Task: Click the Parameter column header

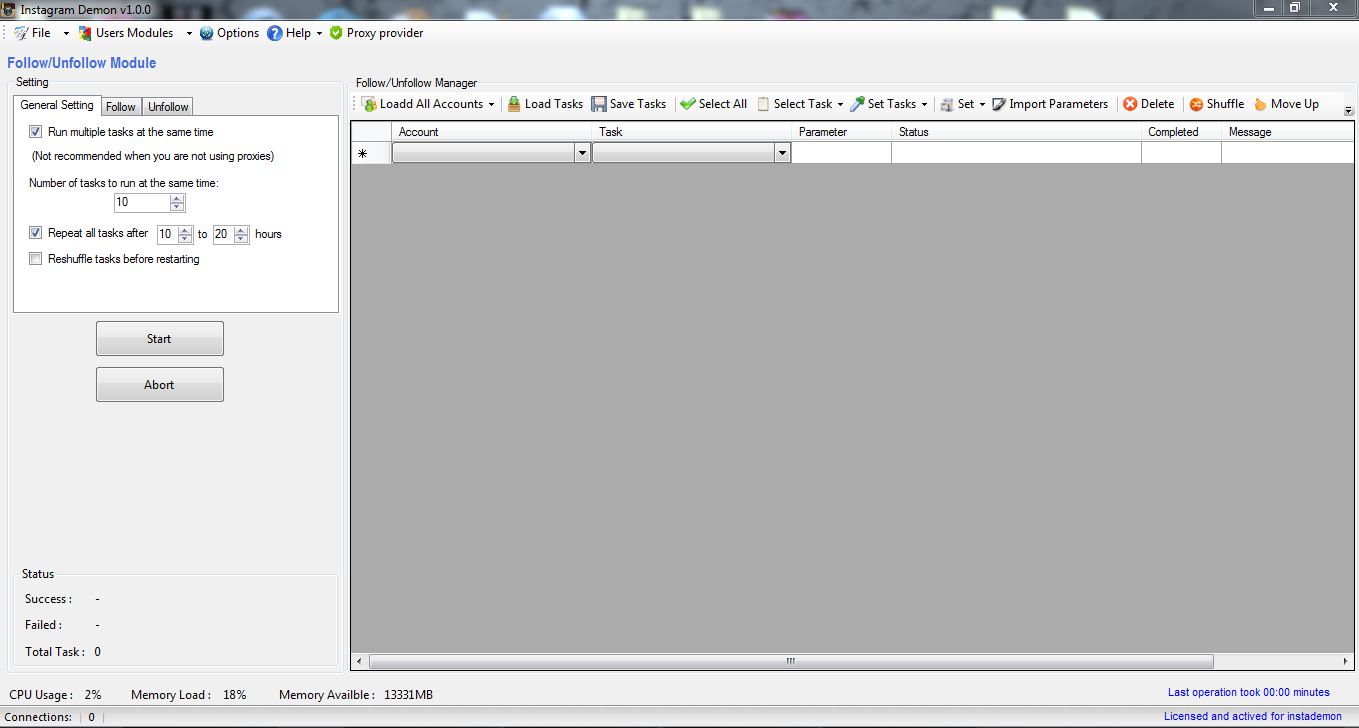Action: 842,132
